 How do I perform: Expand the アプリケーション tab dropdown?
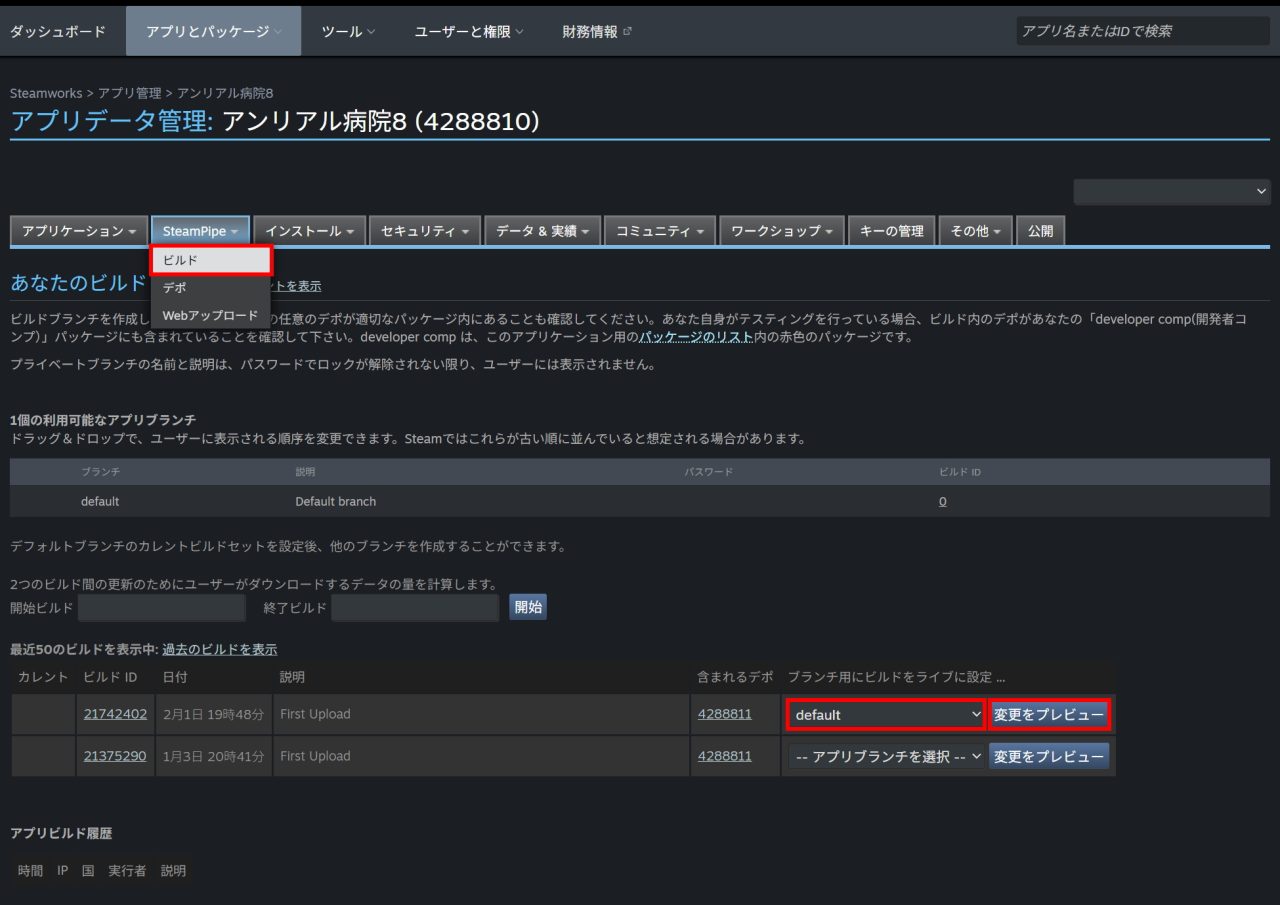[79, 231]
